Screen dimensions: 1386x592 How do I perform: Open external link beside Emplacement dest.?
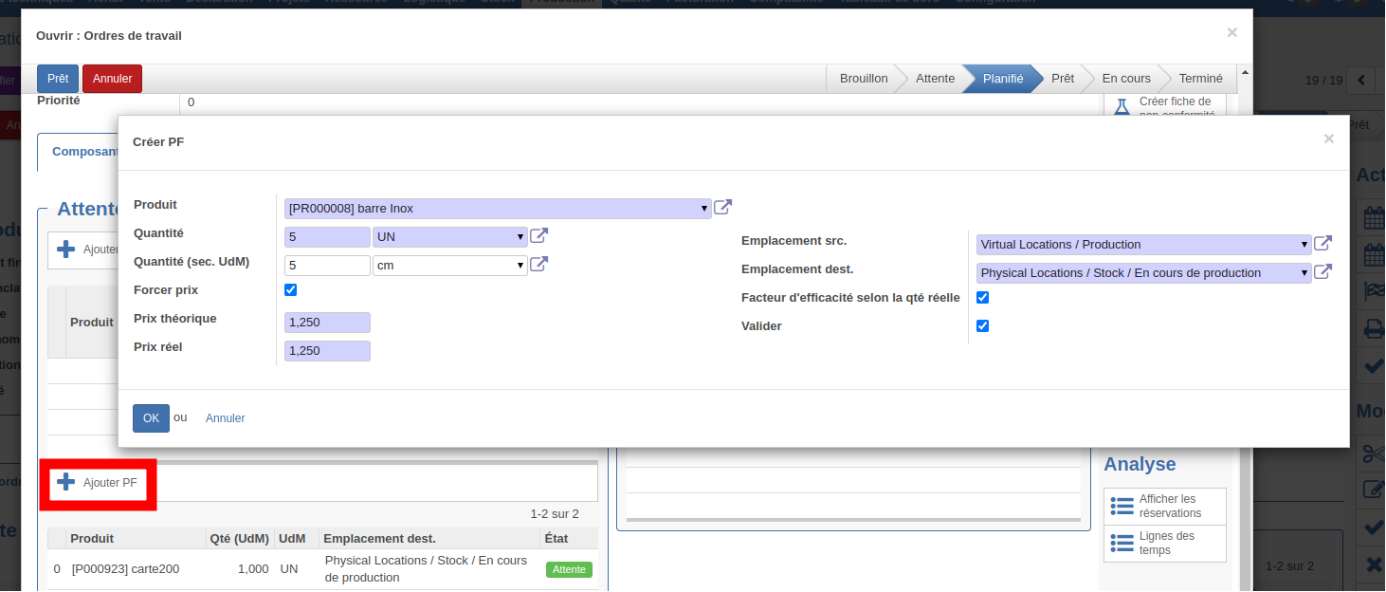pos(1323,272)
